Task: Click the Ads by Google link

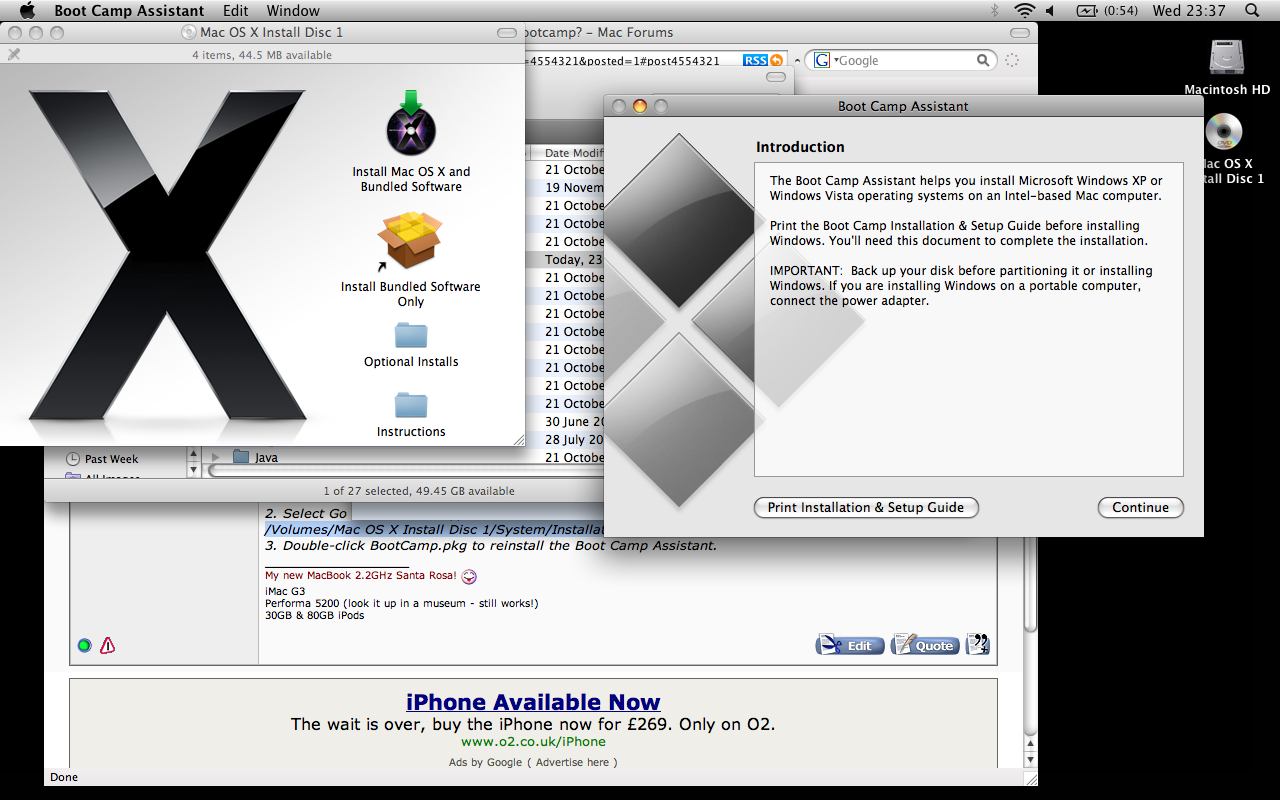Action: point(485,762)
